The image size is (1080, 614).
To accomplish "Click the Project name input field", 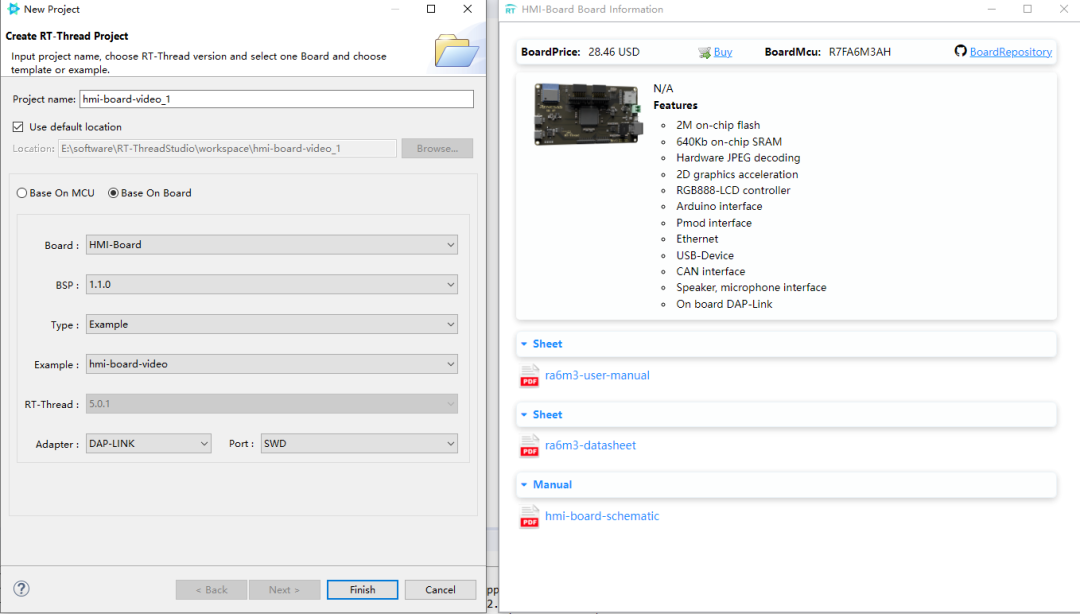I will point(276,99).
